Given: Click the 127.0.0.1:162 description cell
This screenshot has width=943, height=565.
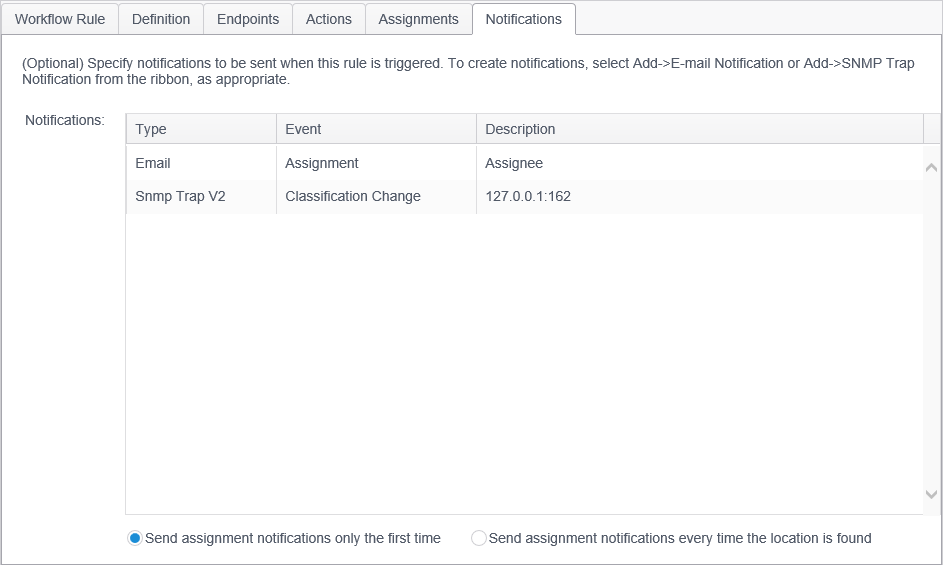Looking at the screenshot, I should [x=528, y=196].
